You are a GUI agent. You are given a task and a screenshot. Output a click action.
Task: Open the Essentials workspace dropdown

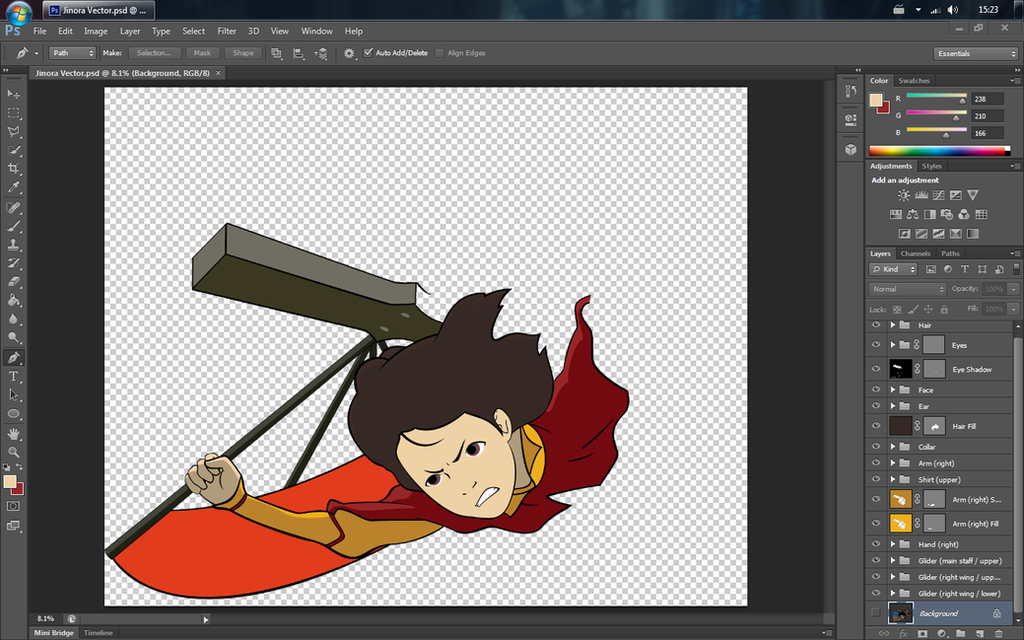point(976,54)
